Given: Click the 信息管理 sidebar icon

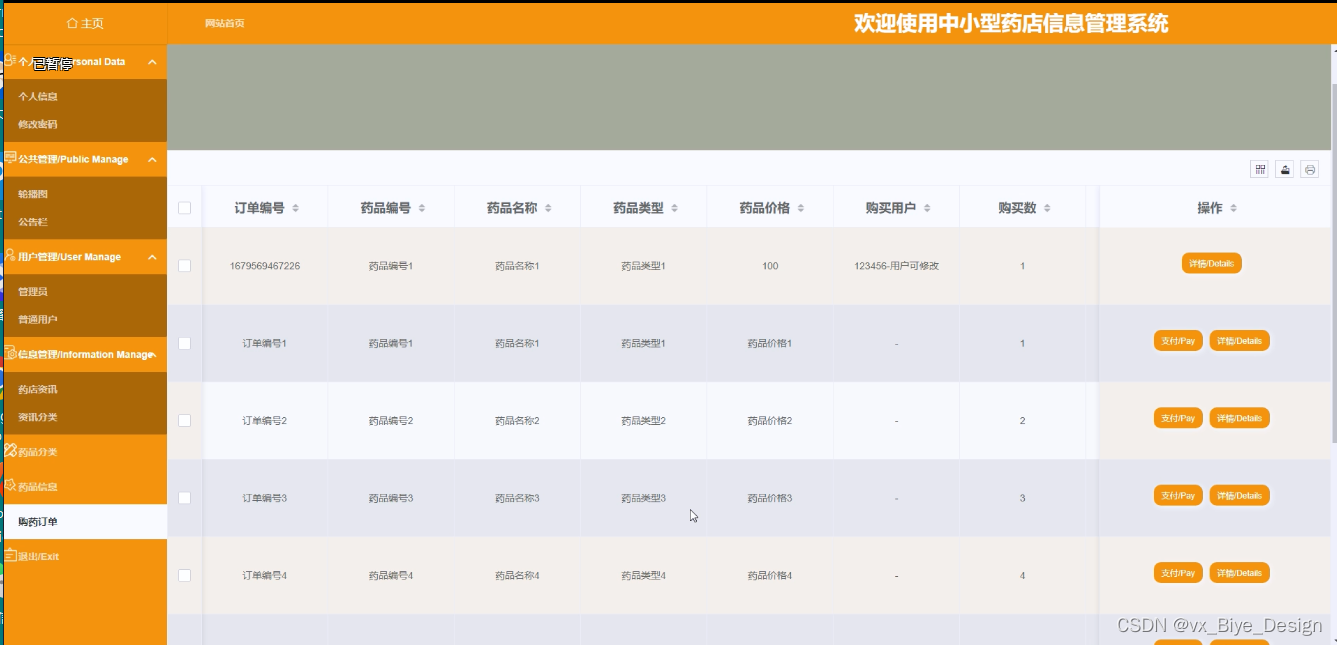Looking at the screenshot, I should pyautogui.click(x=10, y=353).
